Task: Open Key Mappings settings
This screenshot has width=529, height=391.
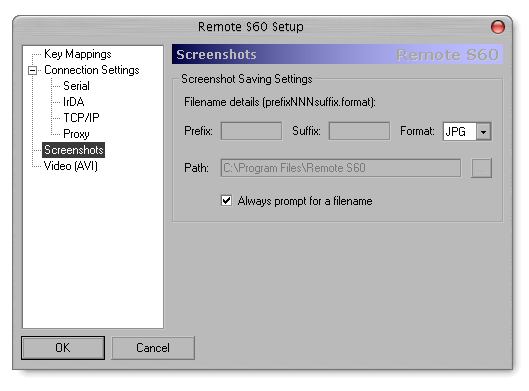Action: pyautogui.click(x=78, y=54)
